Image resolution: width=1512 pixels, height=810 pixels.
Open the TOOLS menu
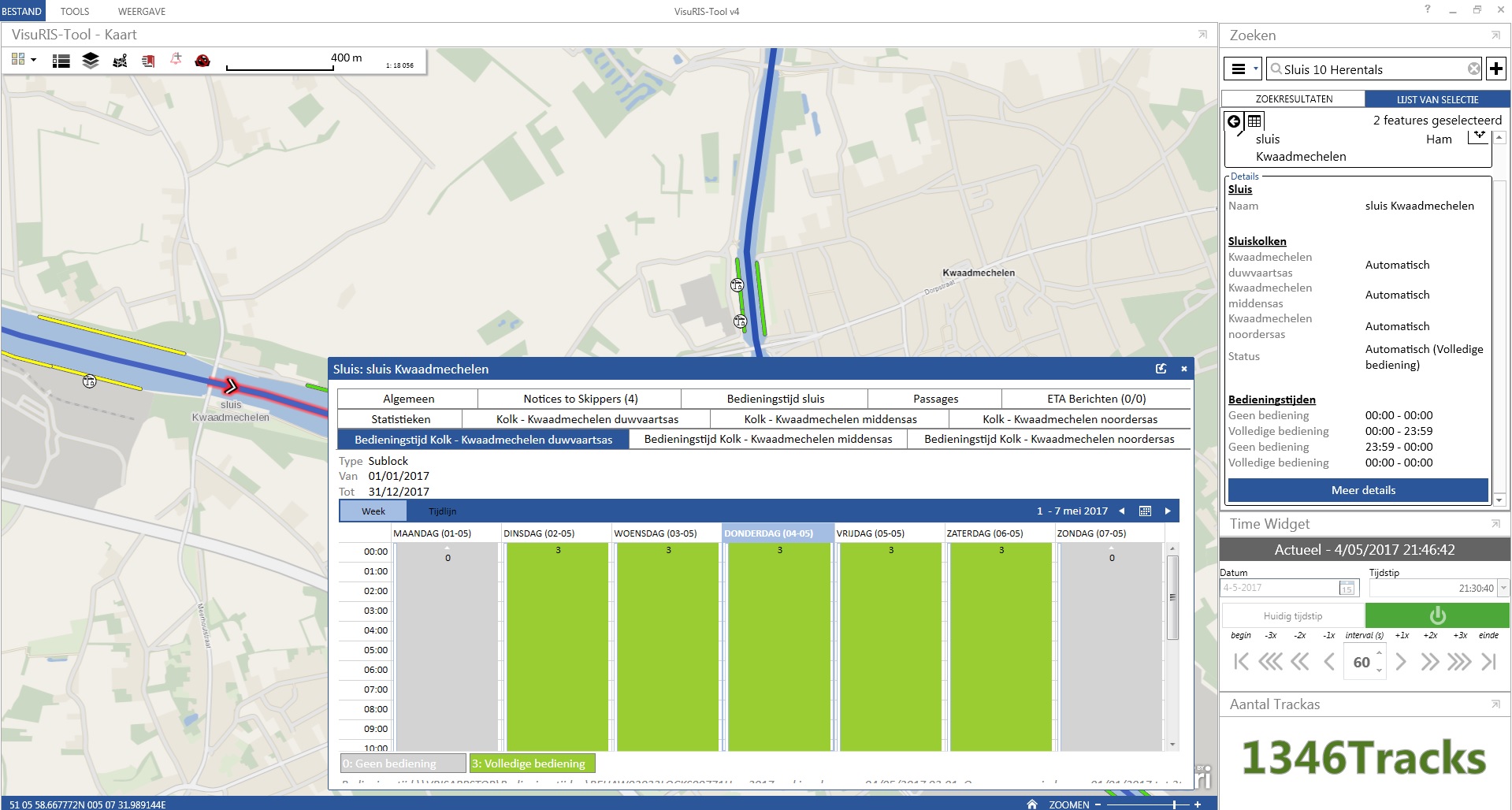[75, 11]
